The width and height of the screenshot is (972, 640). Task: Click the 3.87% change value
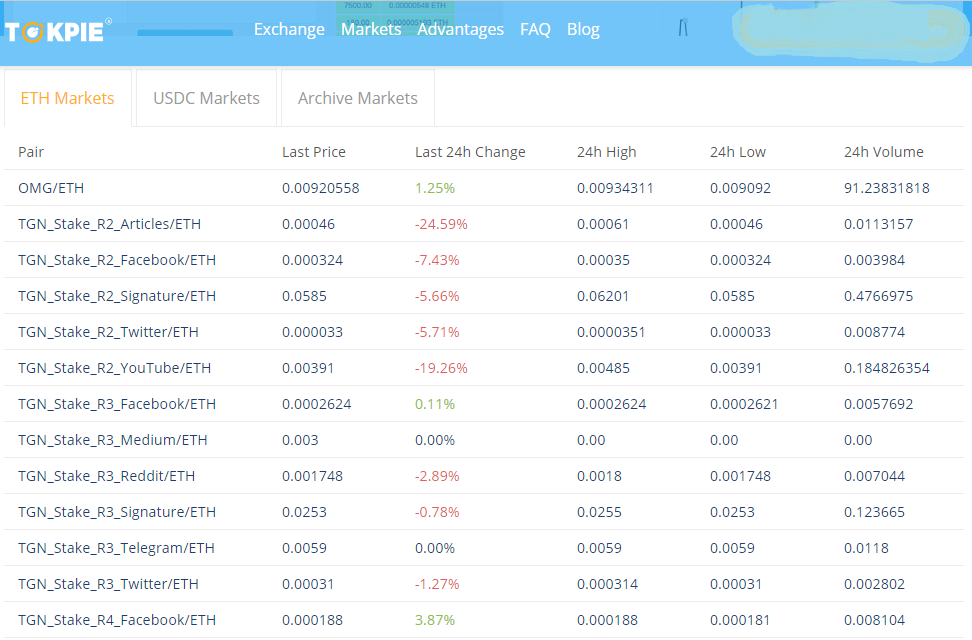point(435,620)
